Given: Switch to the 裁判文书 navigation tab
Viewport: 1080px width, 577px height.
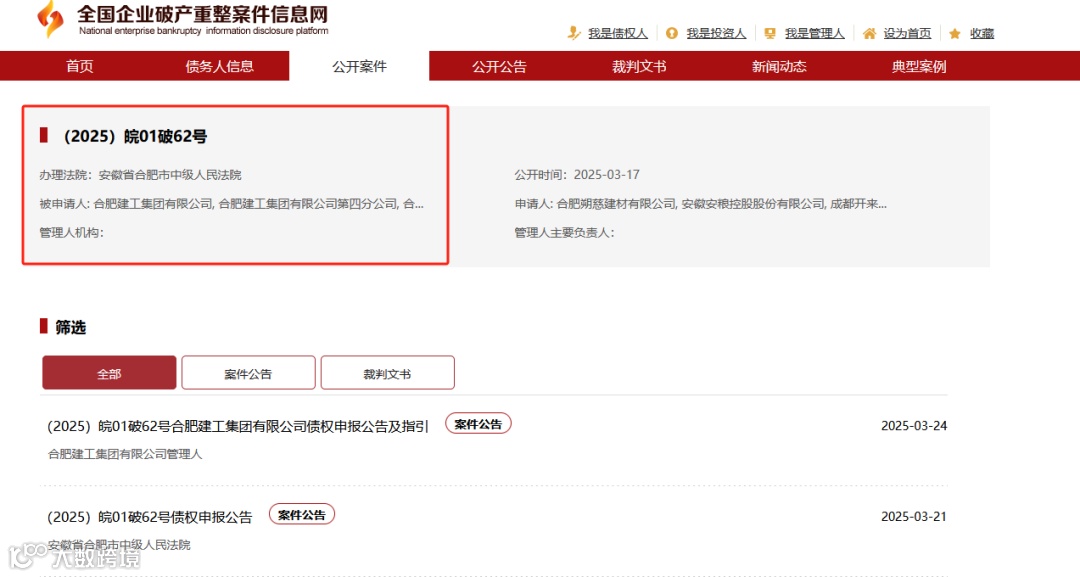Looking at the screenshot, I should [639, 66].
